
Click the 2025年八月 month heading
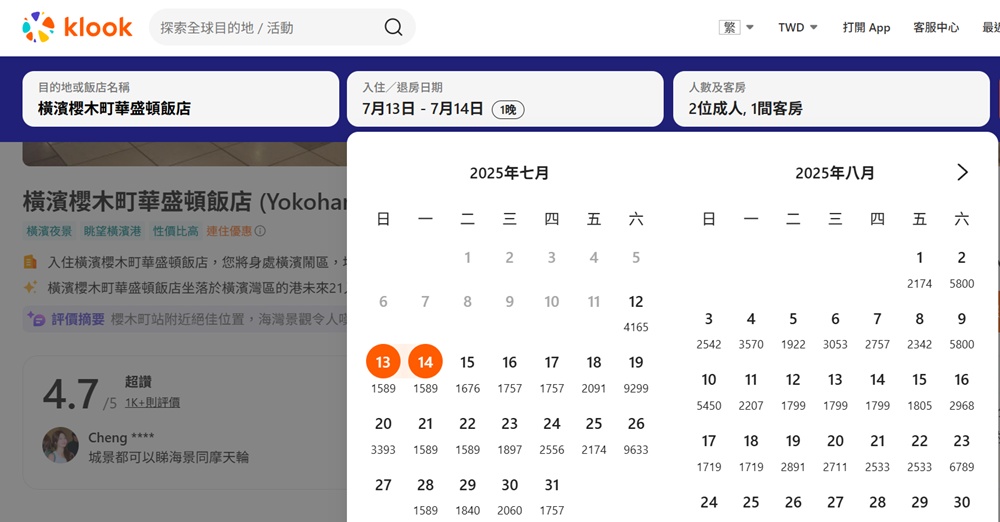[x=835, y=173]
